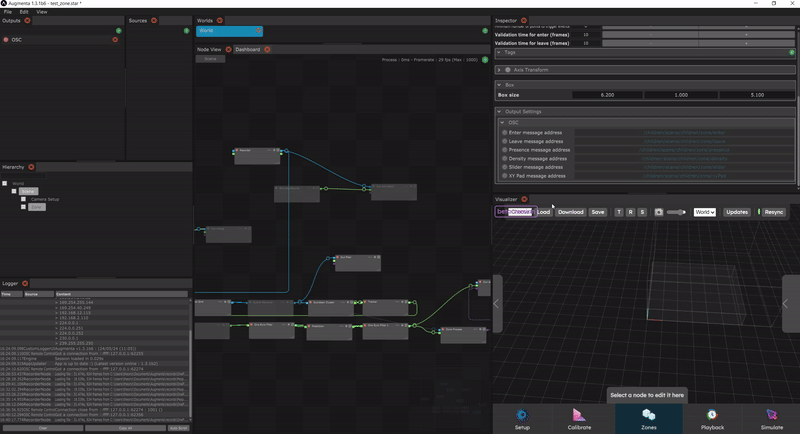Add a new source with green plus
The image size is (800, 434).
(x=186, y=31)
